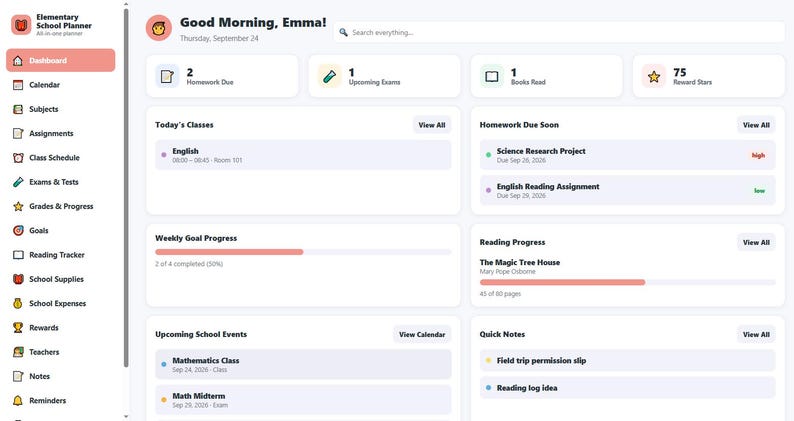Open Grades & Progress in sidebar
Screen dimensions: 794x421
pyautogui.click(x=61, y=206)
